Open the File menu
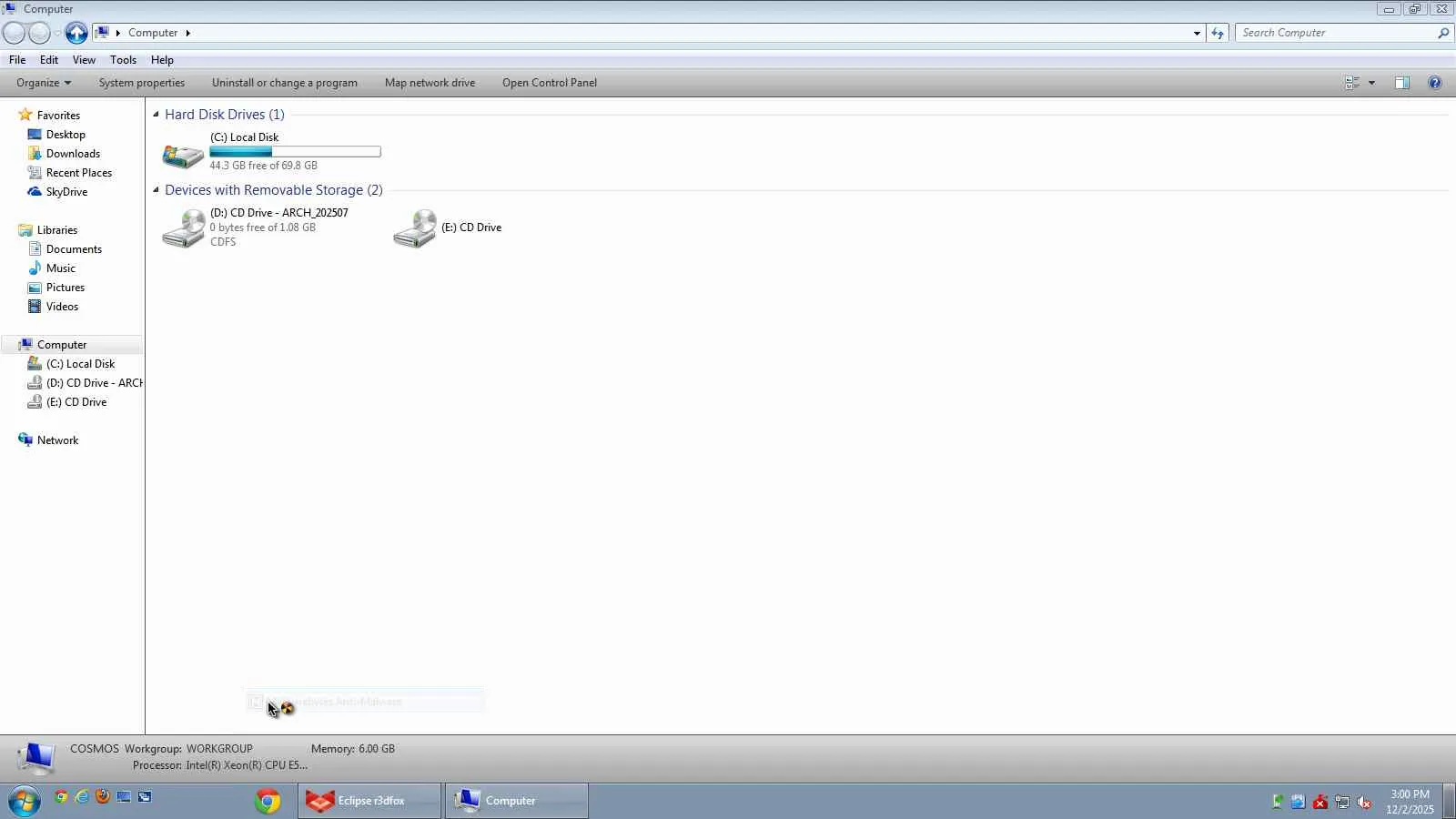 17,60
